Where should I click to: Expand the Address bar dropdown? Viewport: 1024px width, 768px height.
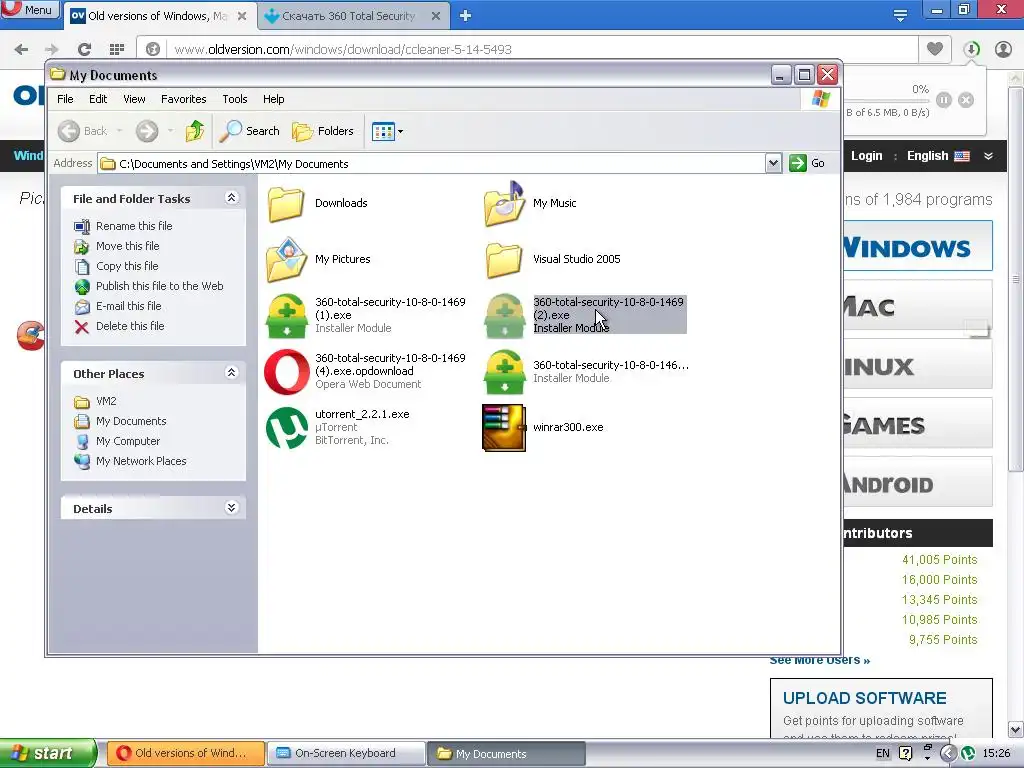773,163
